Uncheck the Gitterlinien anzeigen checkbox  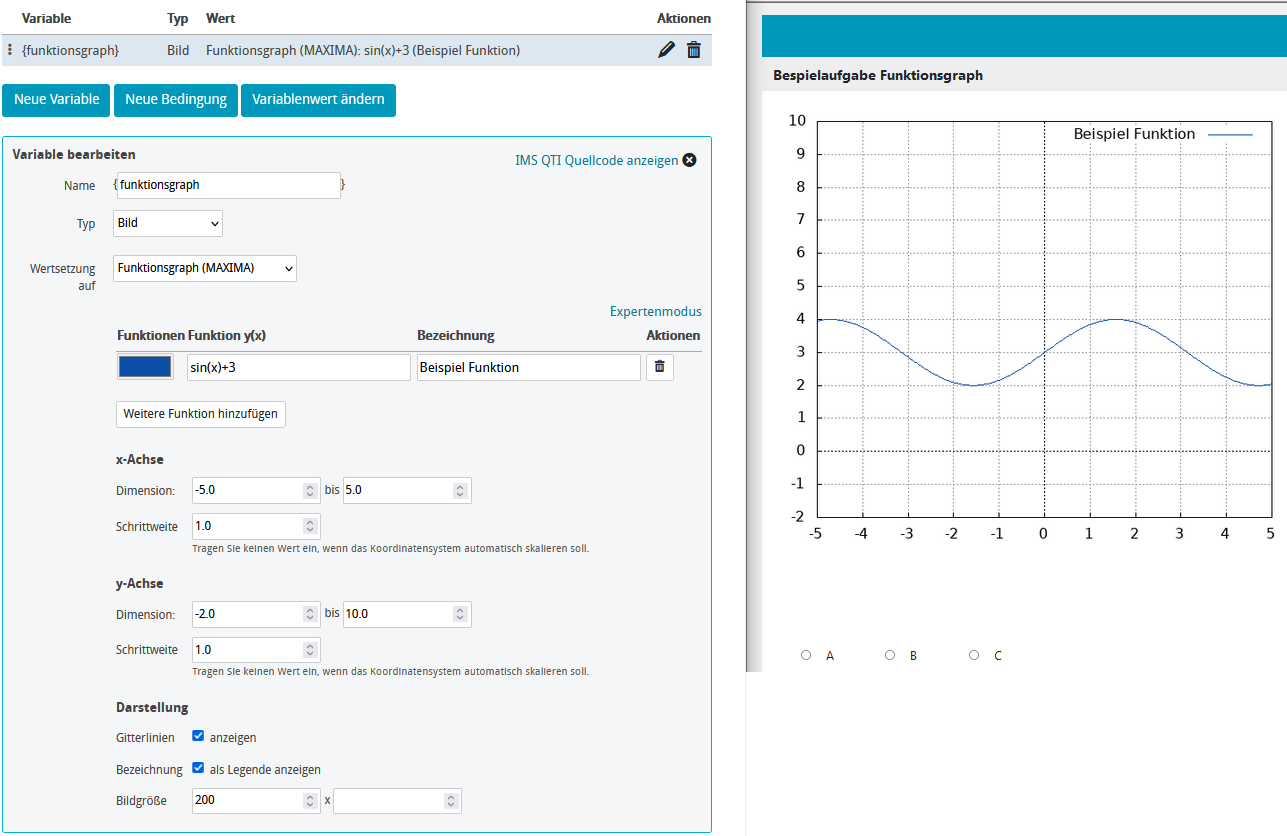point(197,737)
